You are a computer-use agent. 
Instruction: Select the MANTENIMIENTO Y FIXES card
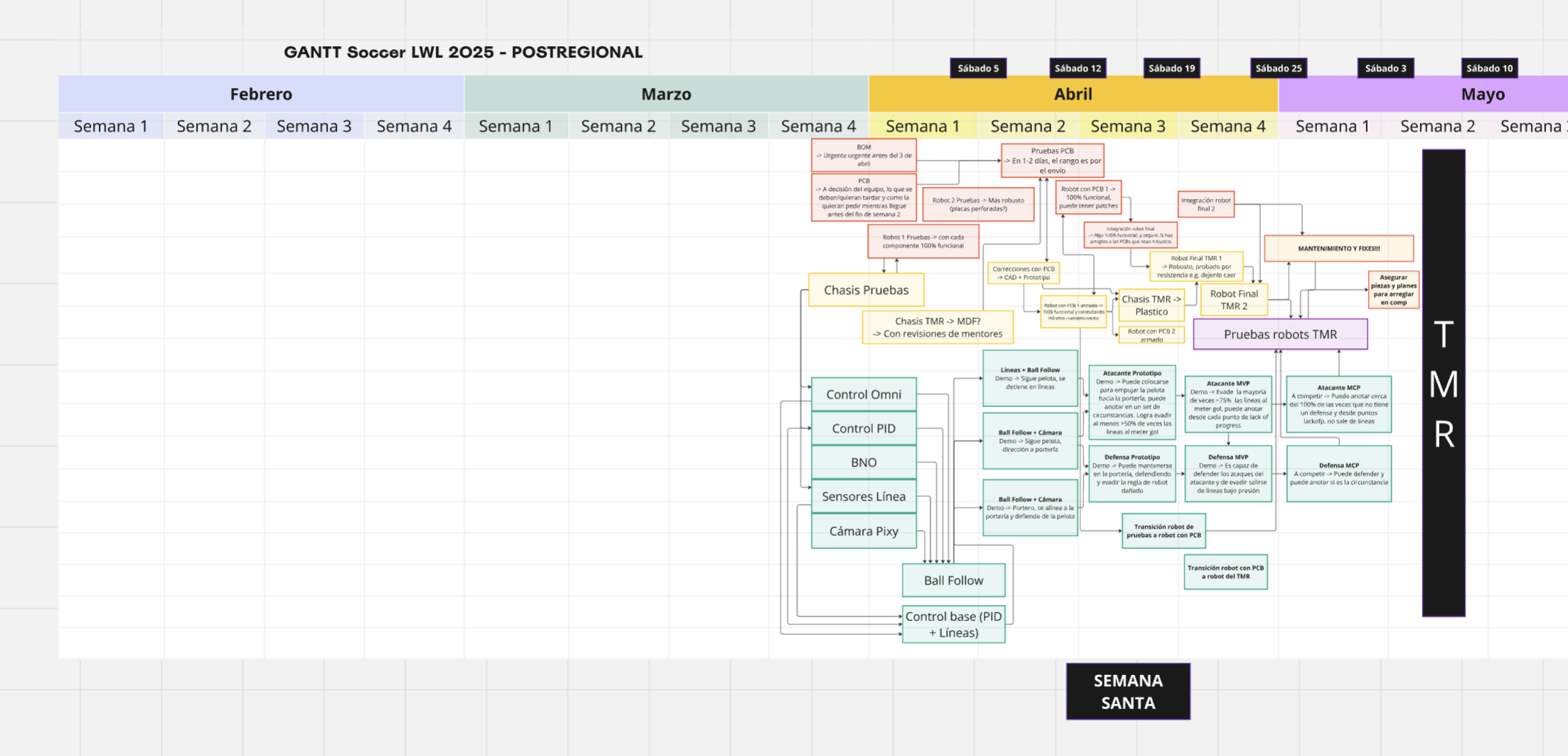[1338, 249]
